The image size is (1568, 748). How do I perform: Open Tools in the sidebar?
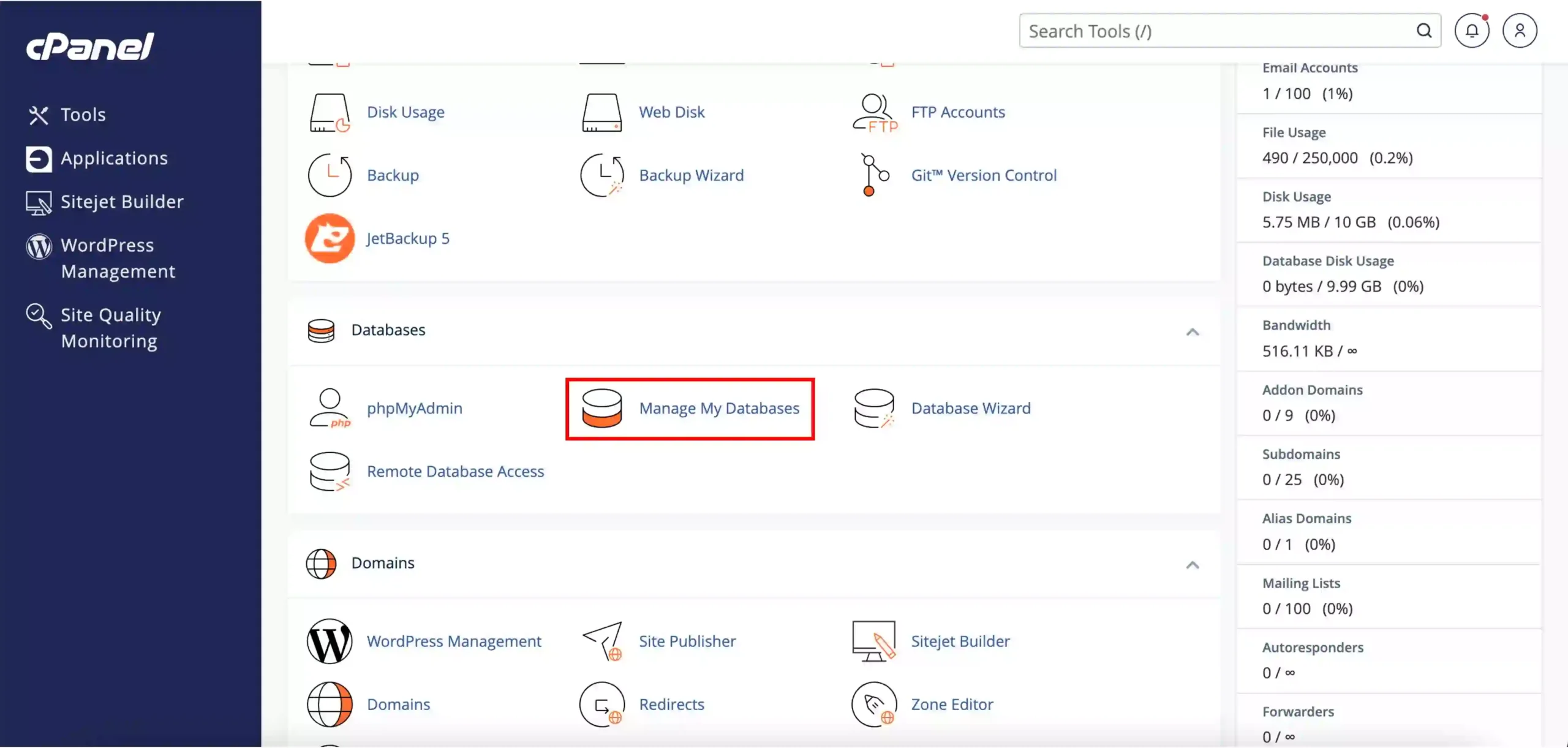click(67, 115)
